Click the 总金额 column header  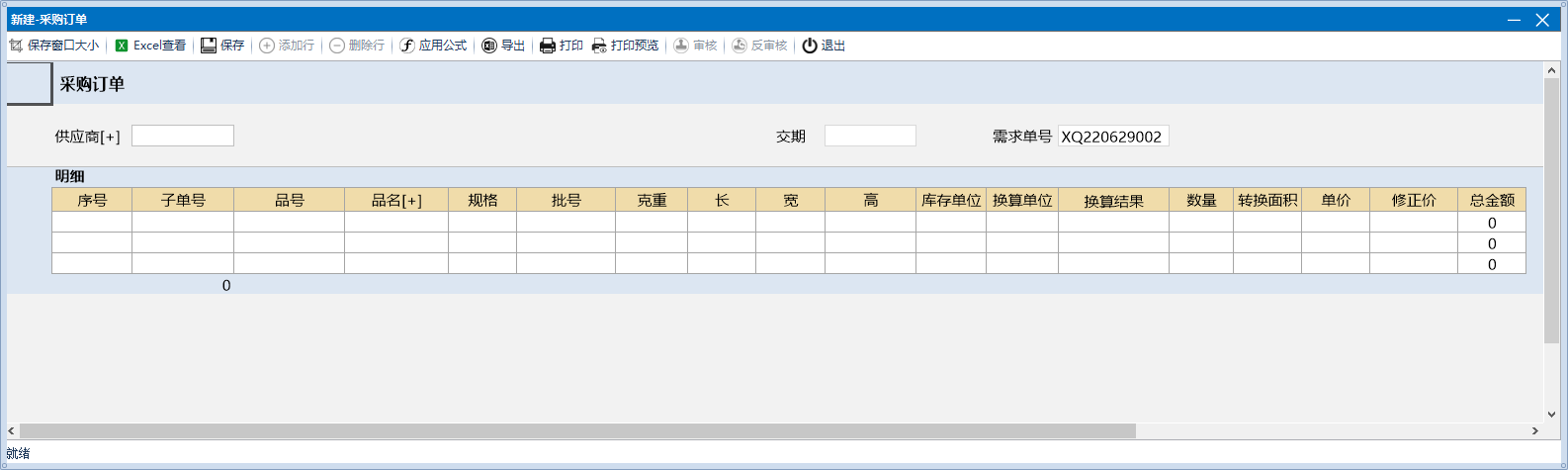click(1491, 200)
